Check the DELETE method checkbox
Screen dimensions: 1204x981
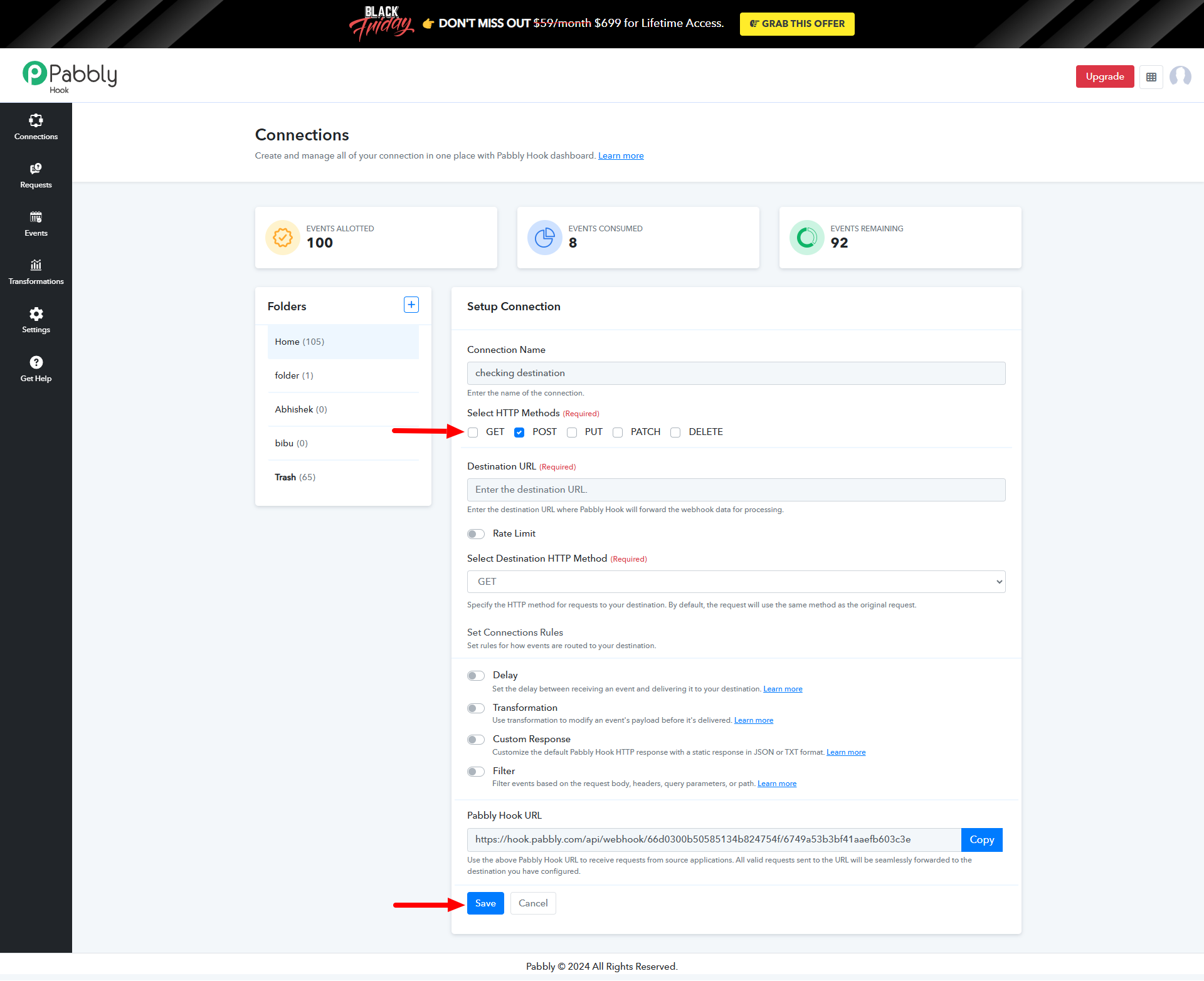coord(675,433)
